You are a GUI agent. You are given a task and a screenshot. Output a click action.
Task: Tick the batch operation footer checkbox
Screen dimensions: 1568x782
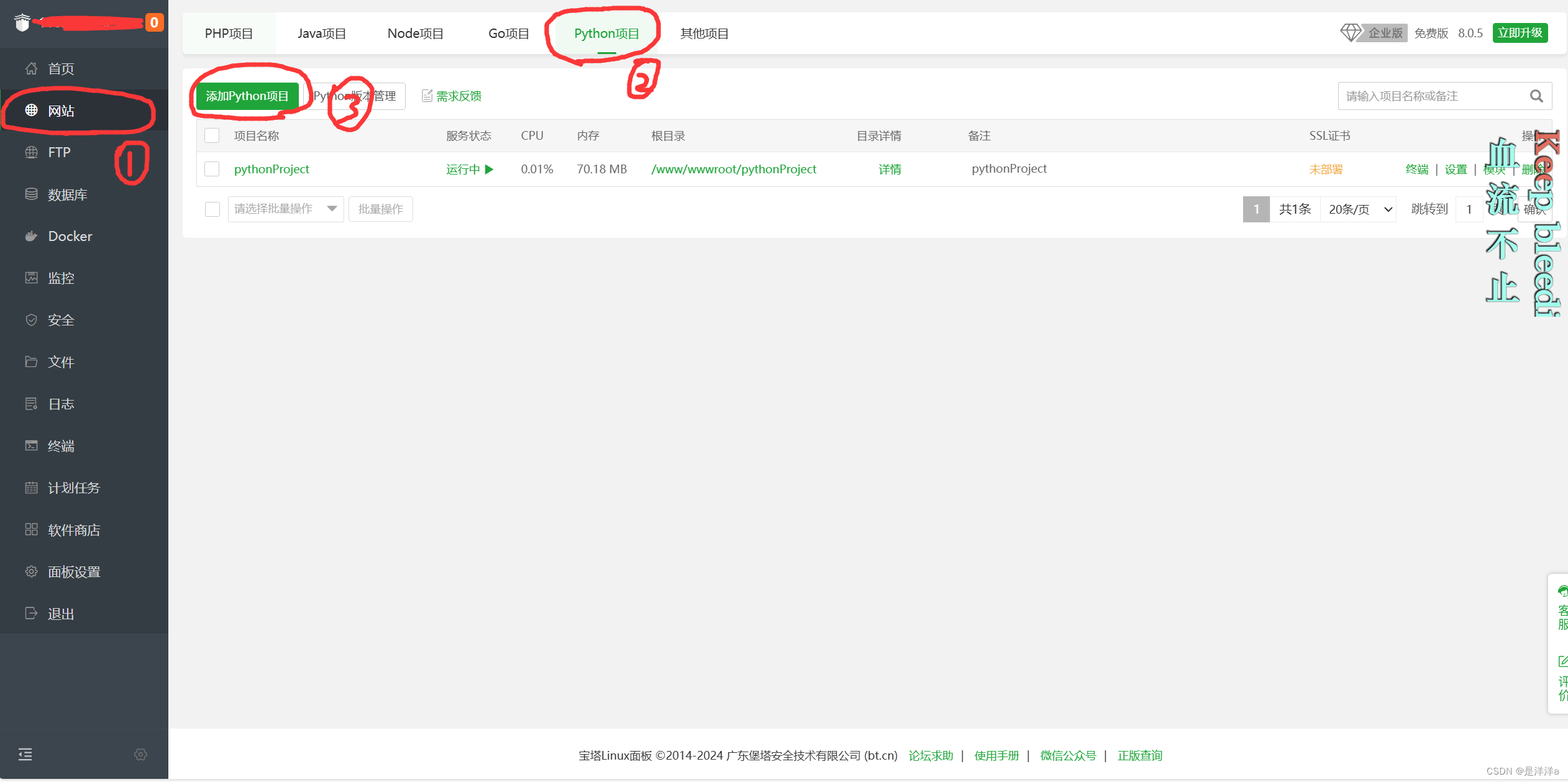(x=212, y=209)
